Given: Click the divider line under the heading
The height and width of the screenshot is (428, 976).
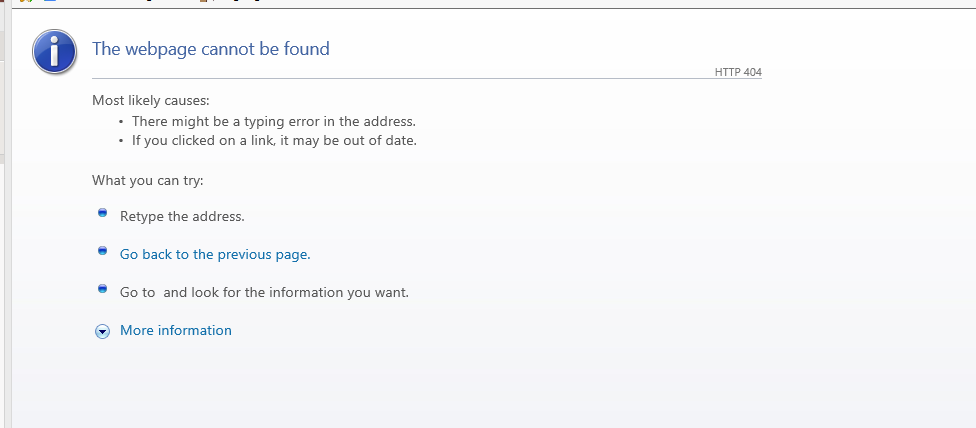Looking at the screenshot, I should pyautogui.click(x=400, y=78).
